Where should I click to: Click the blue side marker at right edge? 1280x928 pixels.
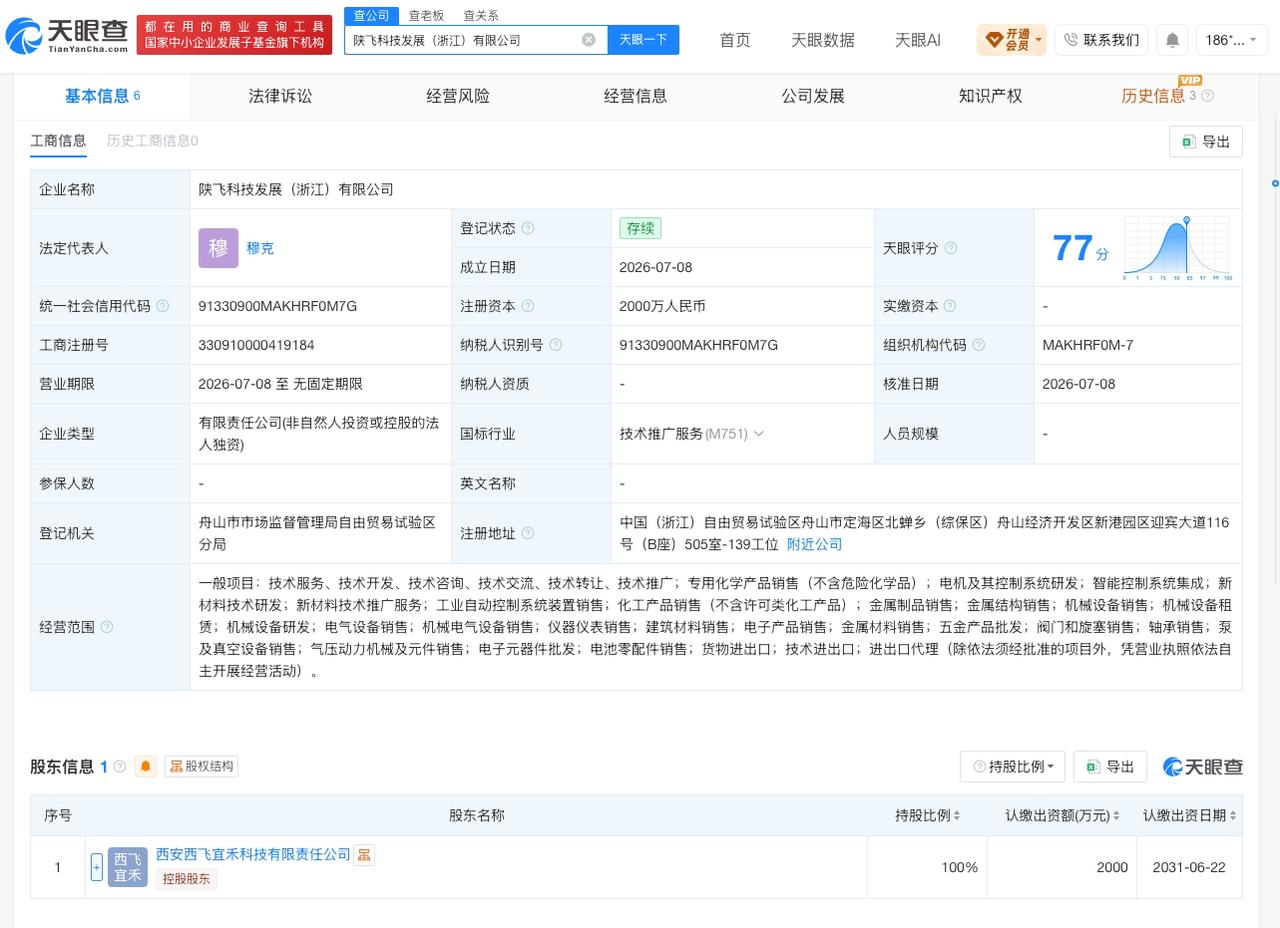click(1275, 184)
